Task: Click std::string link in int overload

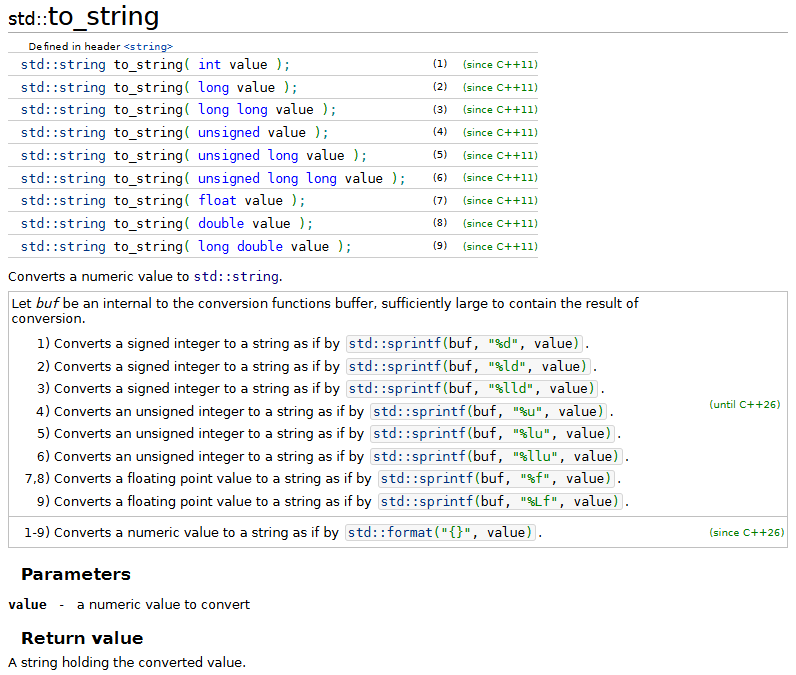Action: (x=63, y=64)
